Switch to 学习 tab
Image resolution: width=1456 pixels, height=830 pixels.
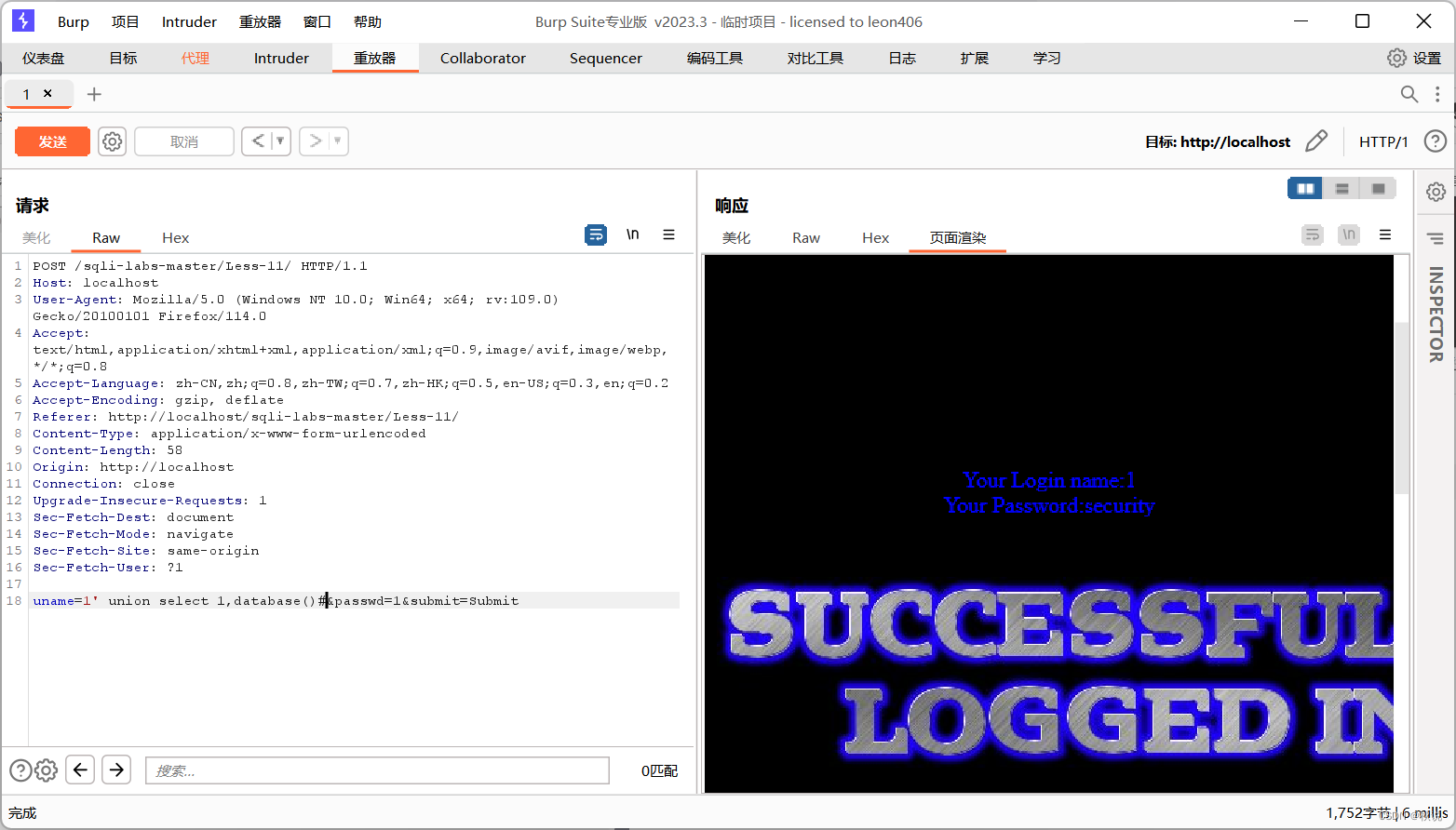[1047, 58]
